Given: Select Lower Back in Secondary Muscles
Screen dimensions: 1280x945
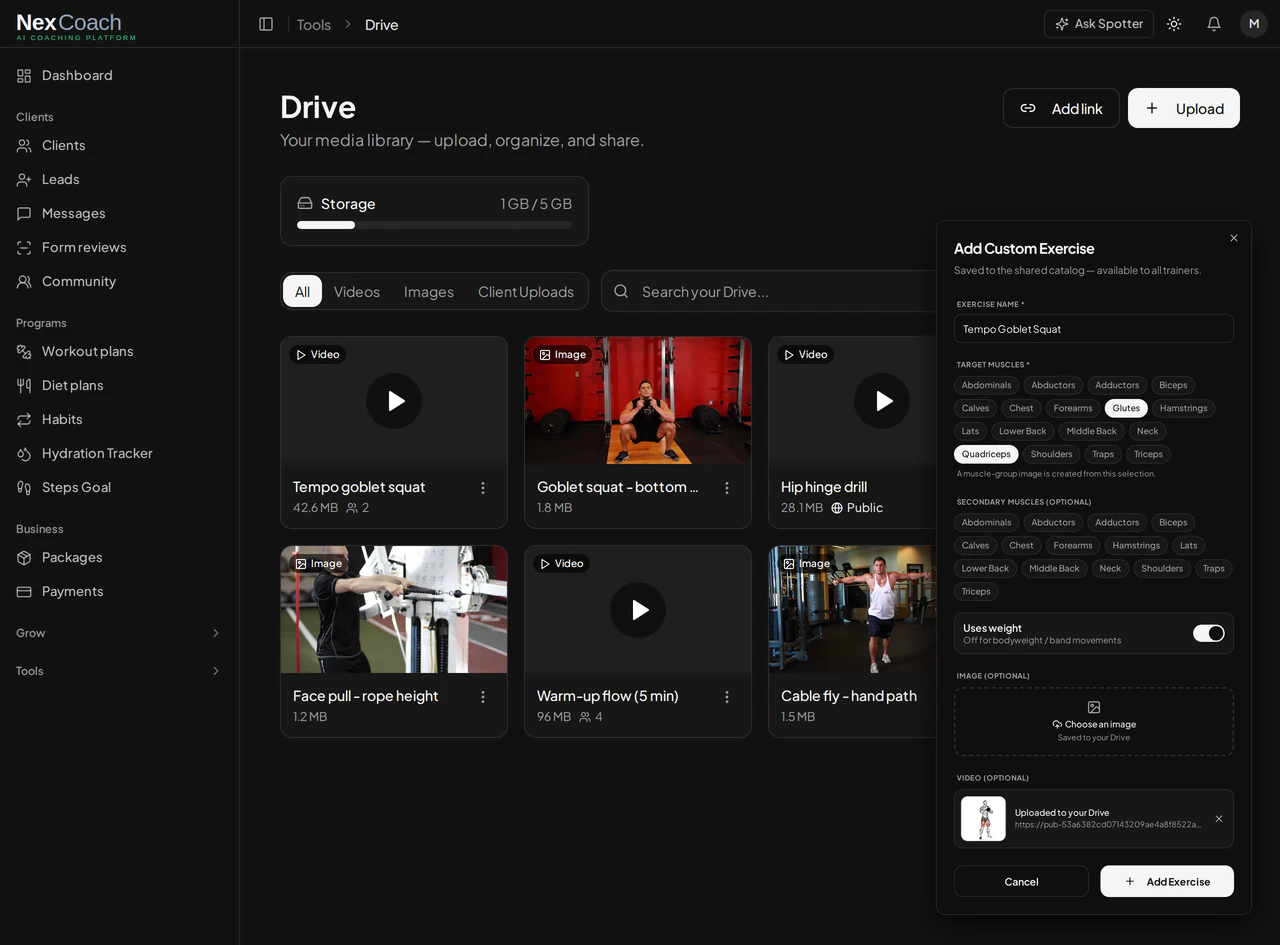Looking at the screenshot, I should (x=985, y=568).
